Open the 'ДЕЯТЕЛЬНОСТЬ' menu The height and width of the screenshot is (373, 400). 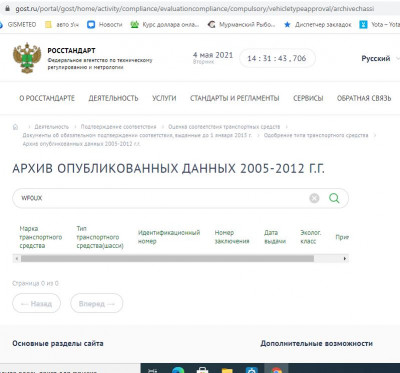[113, 98]
